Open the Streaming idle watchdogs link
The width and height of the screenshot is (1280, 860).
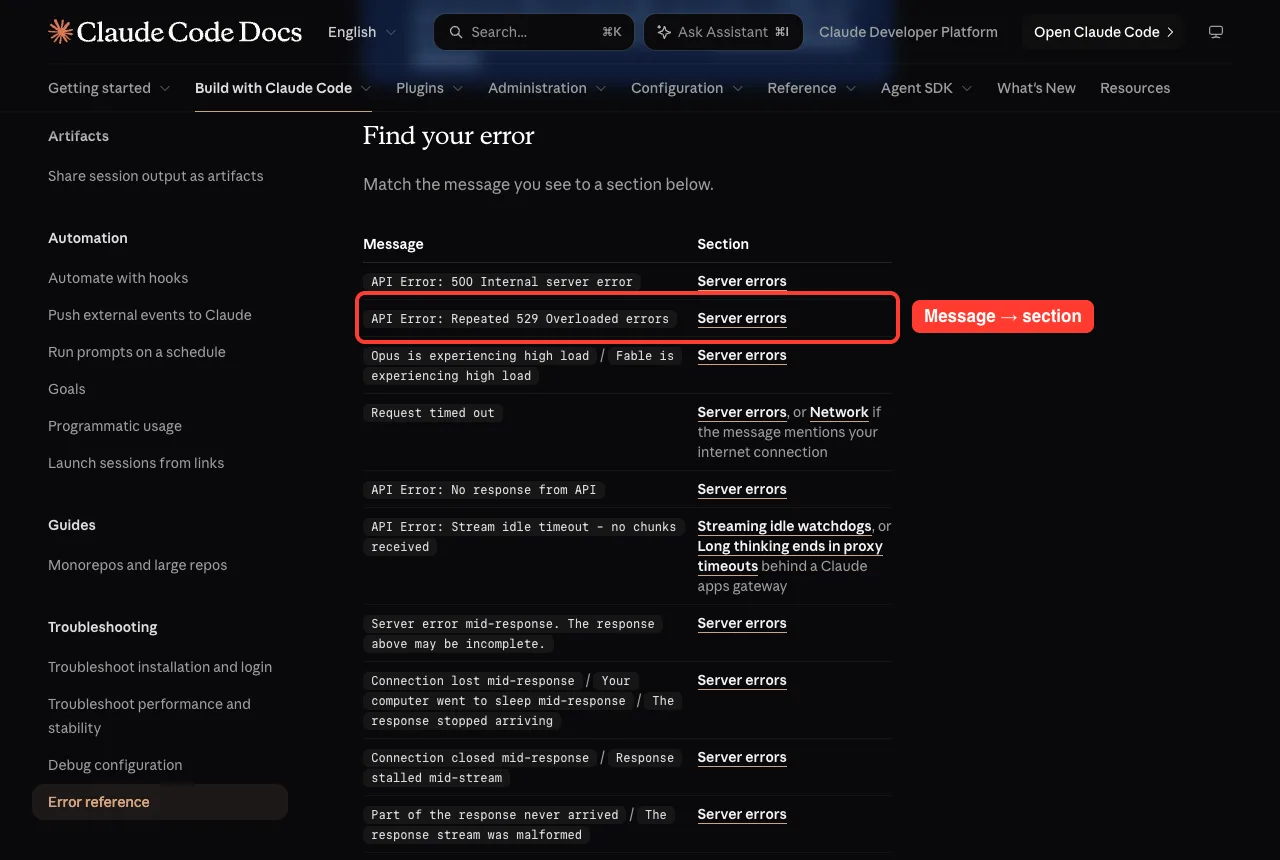click(x=785, y=526)
